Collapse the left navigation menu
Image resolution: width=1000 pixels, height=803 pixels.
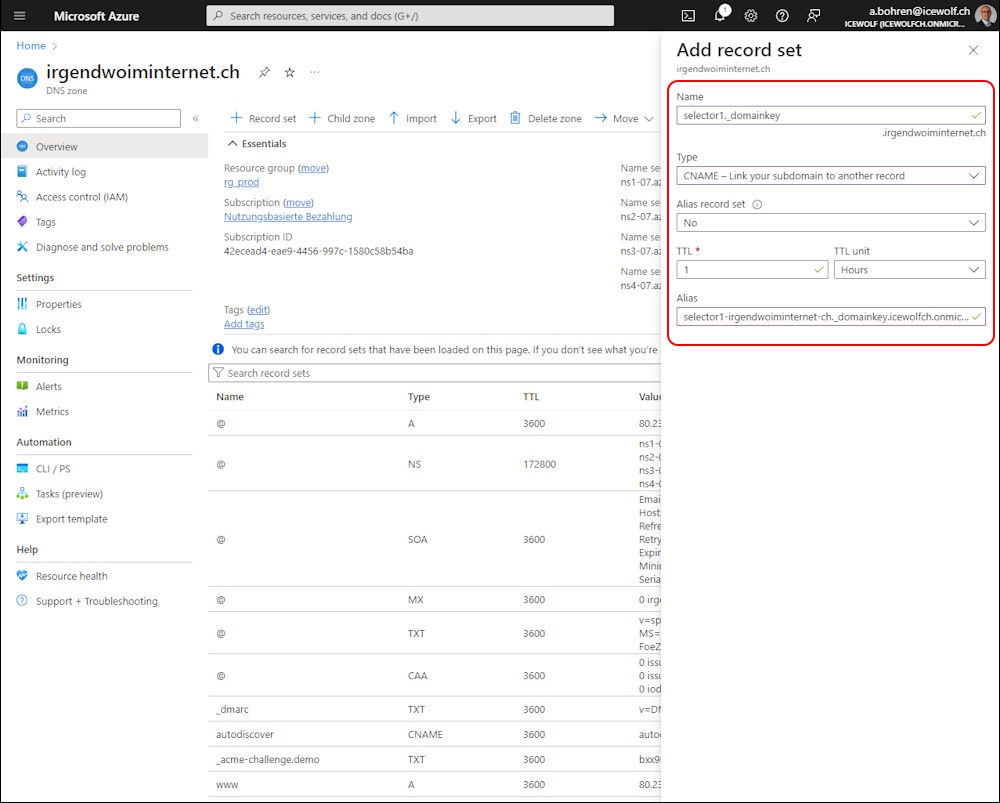click(x=196, y=119)
